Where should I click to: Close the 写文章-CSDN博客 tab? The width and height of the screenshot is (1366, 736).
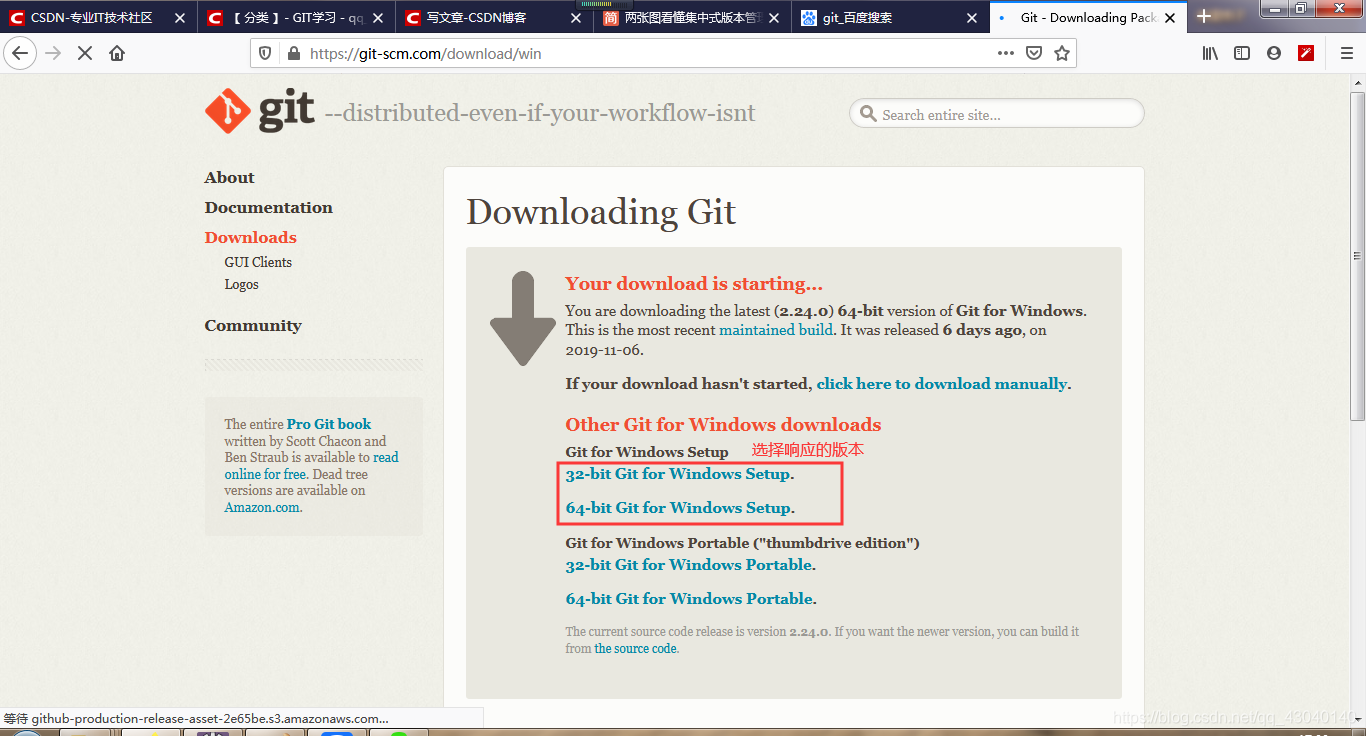(x=575, y=18)
